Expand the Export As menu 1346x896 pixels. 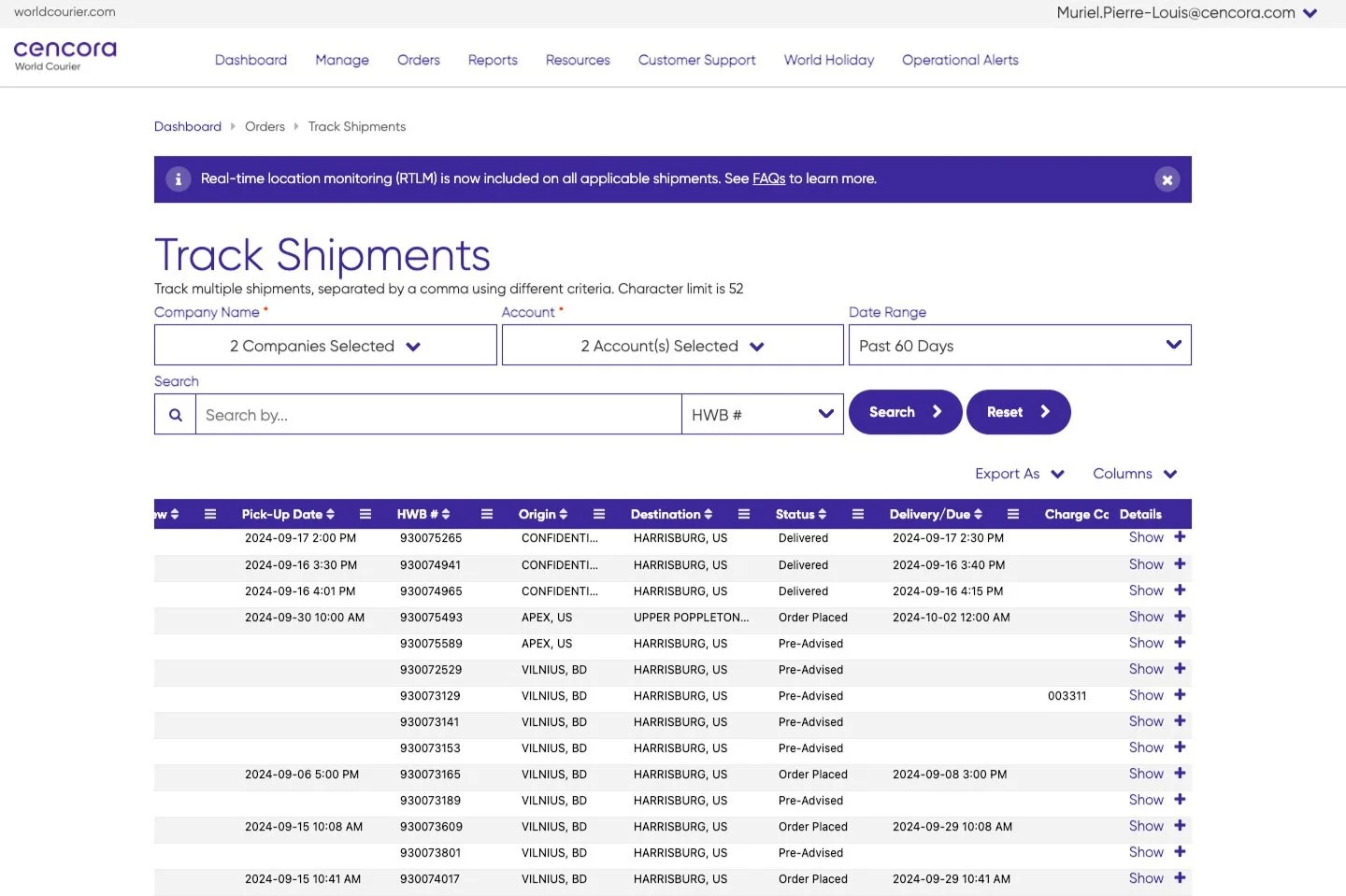(1020, 474)
